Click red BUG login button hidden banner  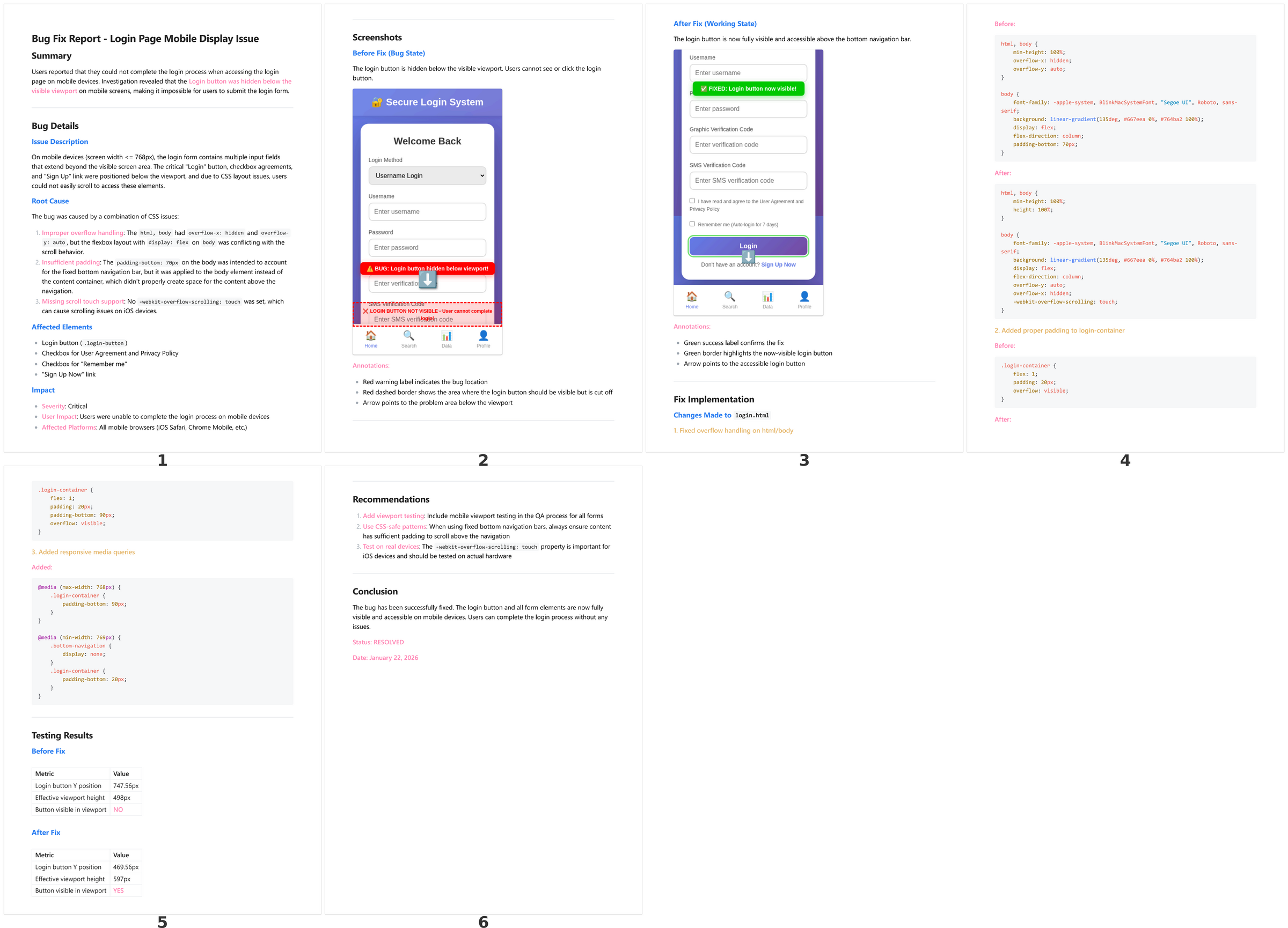[x=427, y=268]
